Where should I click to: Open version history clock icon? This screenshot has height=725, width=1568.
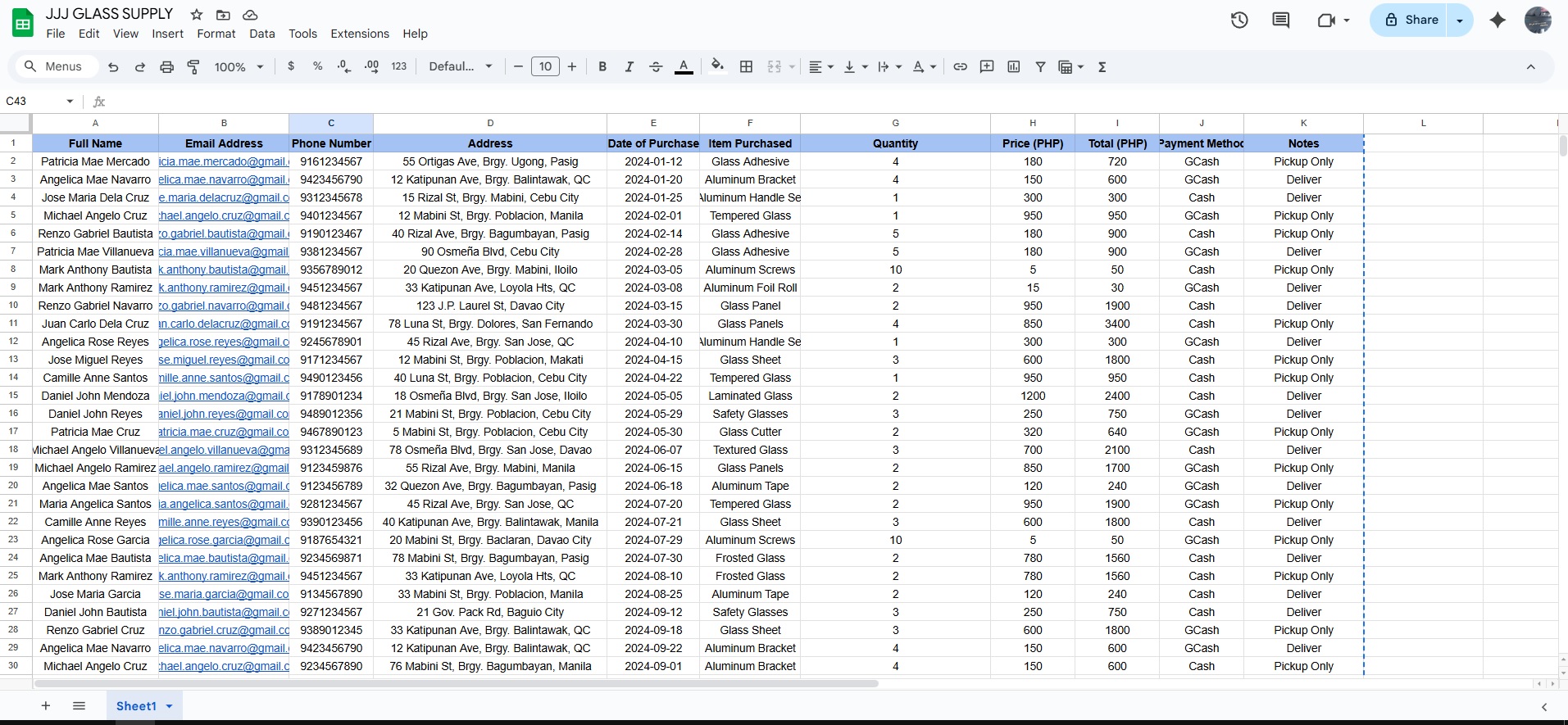click(1239, 20)
